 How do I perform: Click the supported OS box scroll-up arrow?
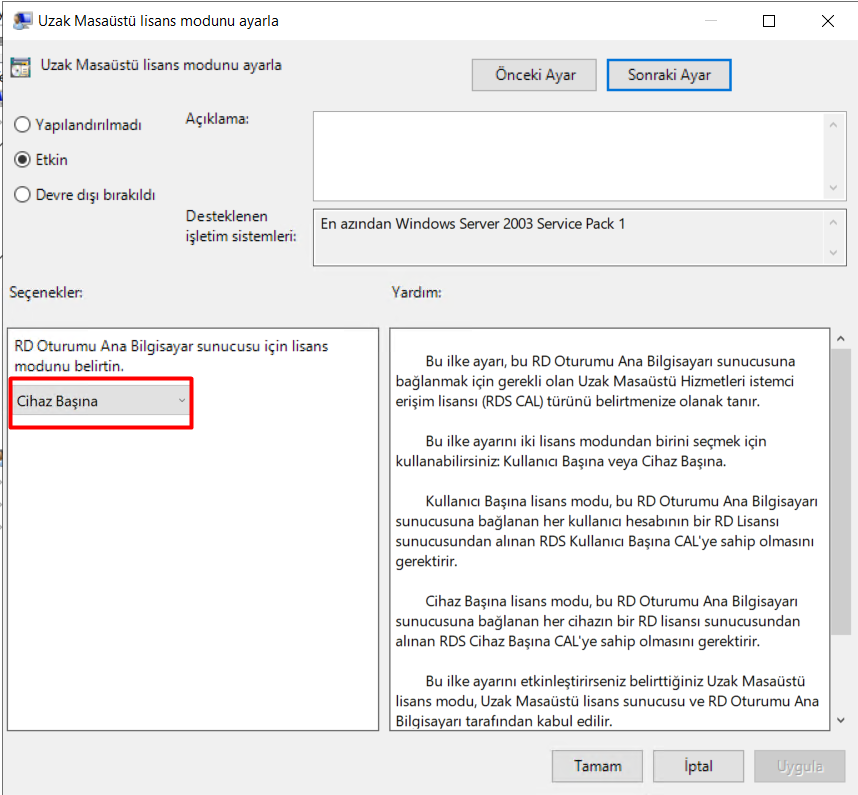click(833, 222)
